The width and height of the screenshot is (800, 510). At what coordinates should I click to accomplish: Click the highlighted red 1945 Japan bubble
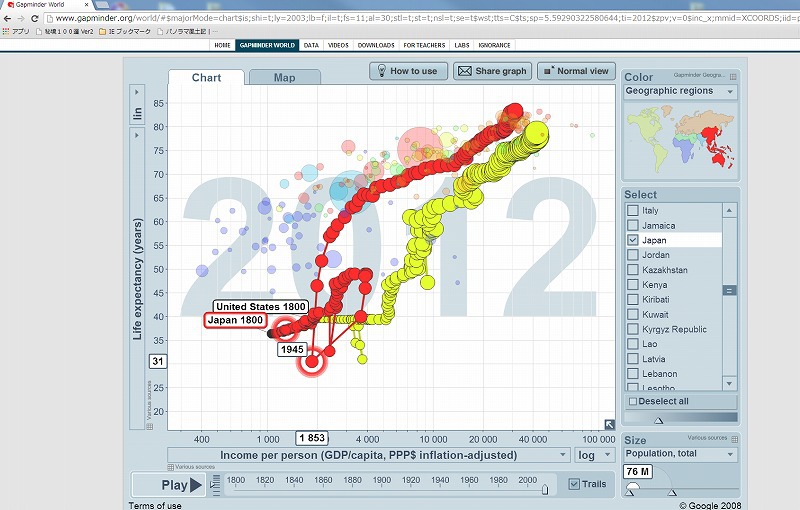[312, 362]
